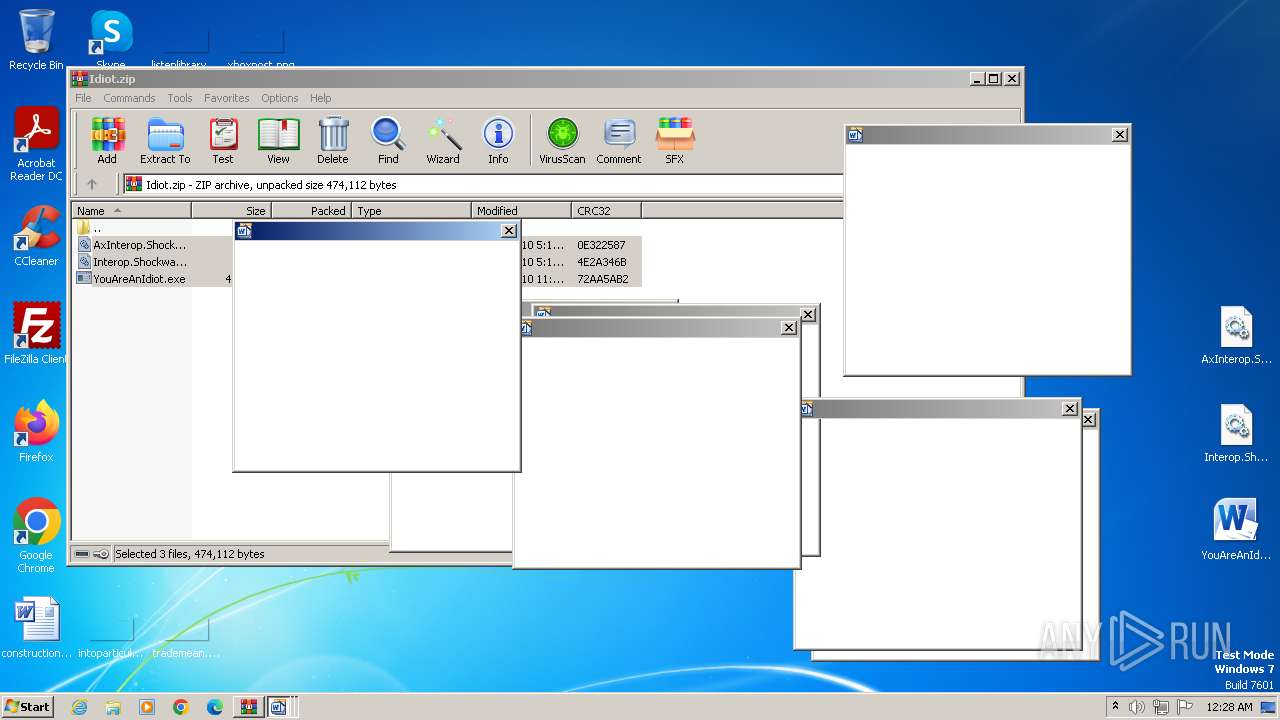This screenshot has height=720, width=1280.
Task: Click CRC value 0E322587
Action: [x=601, y=245]
